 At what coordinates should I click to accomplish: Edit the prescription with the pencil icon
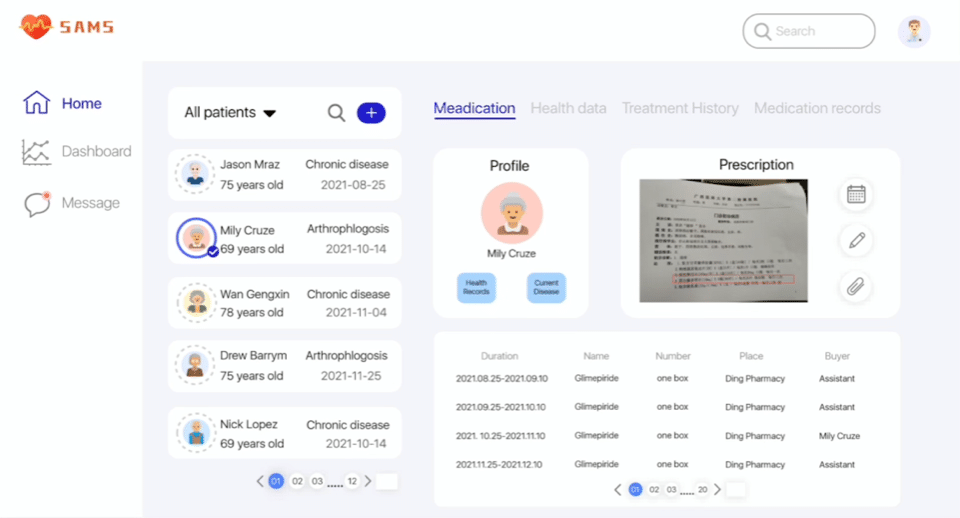[x=856, y=240]
